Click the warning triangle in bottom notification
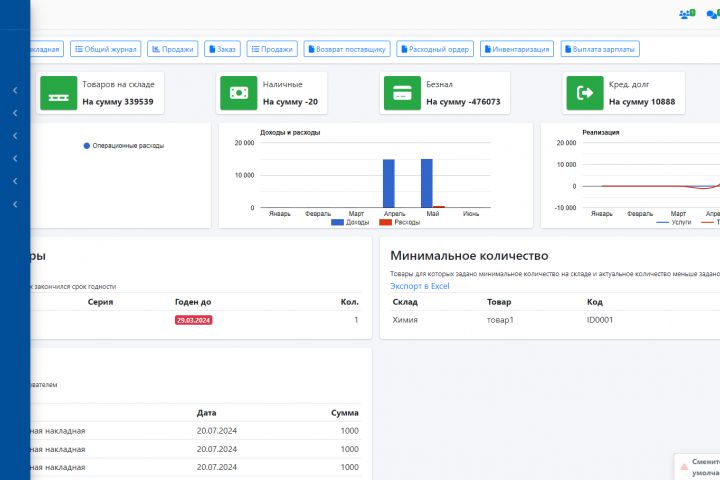The width and height of the screenshot is (720, 480). pyautogui.click(x=684, y=467)
